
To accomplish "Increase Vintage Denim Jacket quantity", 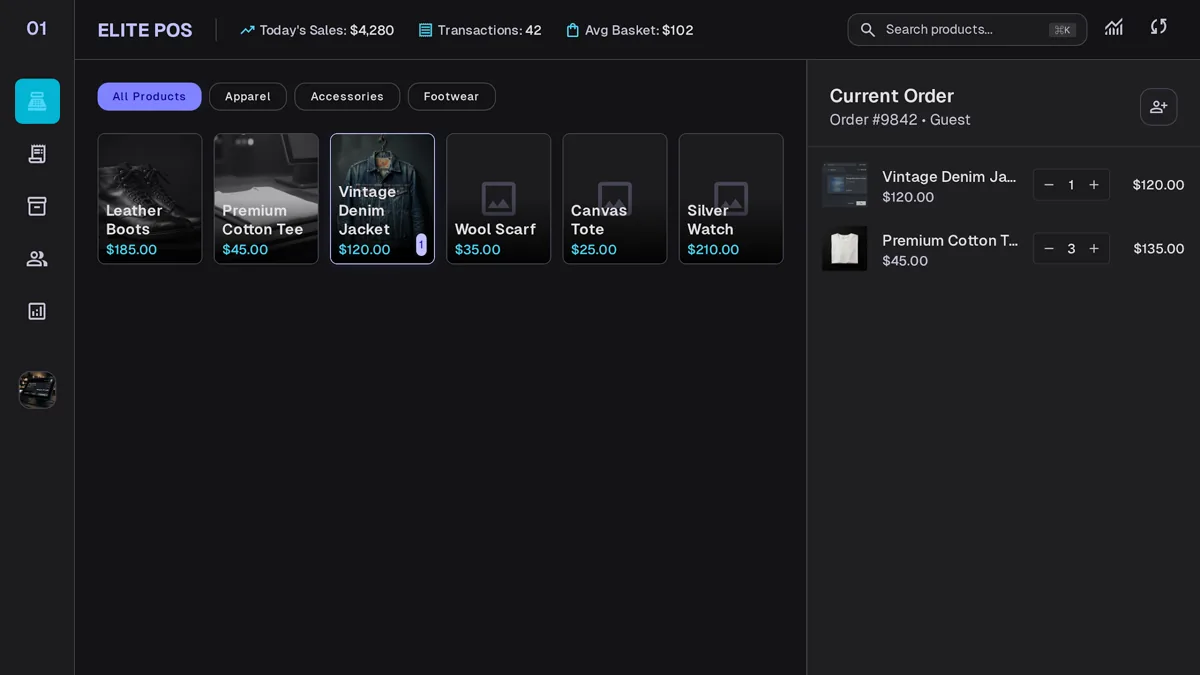I will (1094, 185).
